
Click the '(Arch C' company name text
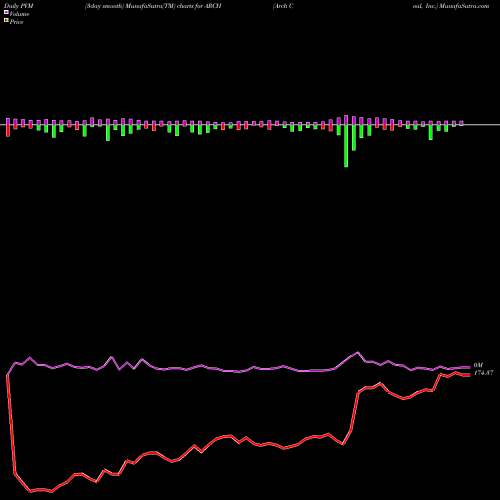(283, 6)
